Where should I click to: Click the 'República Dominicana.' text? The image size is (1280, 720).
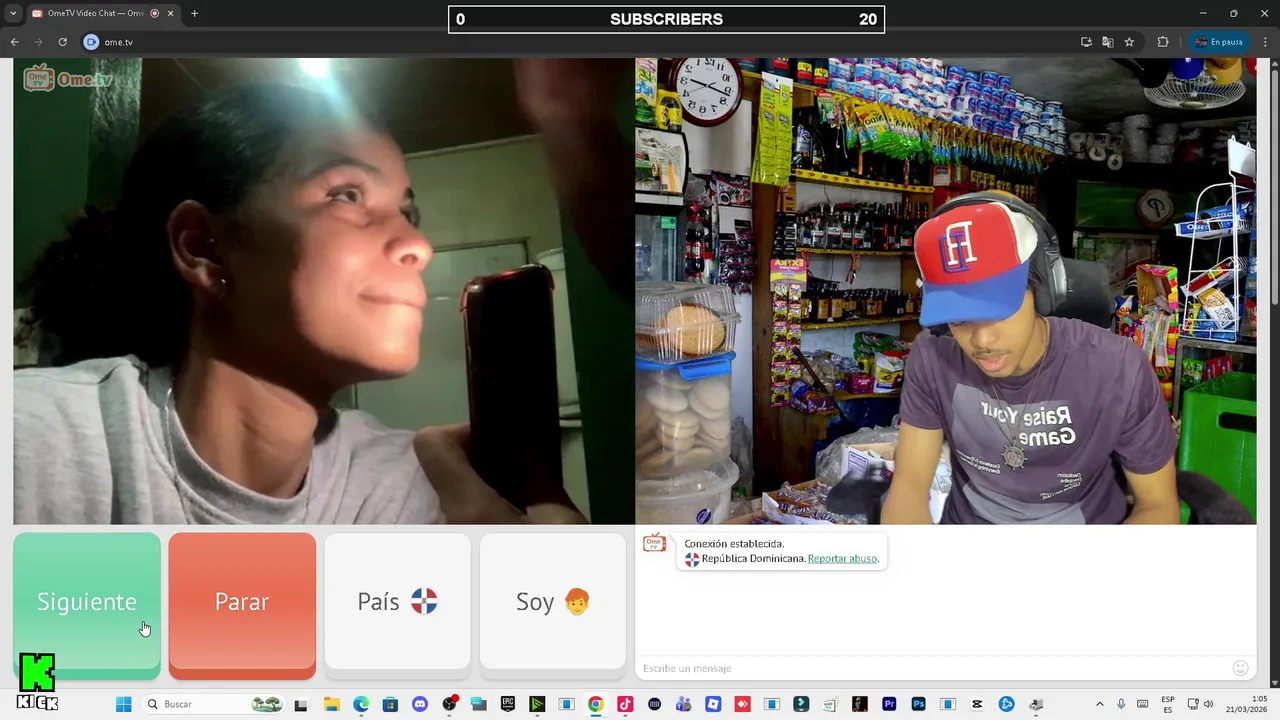[754, 558]
